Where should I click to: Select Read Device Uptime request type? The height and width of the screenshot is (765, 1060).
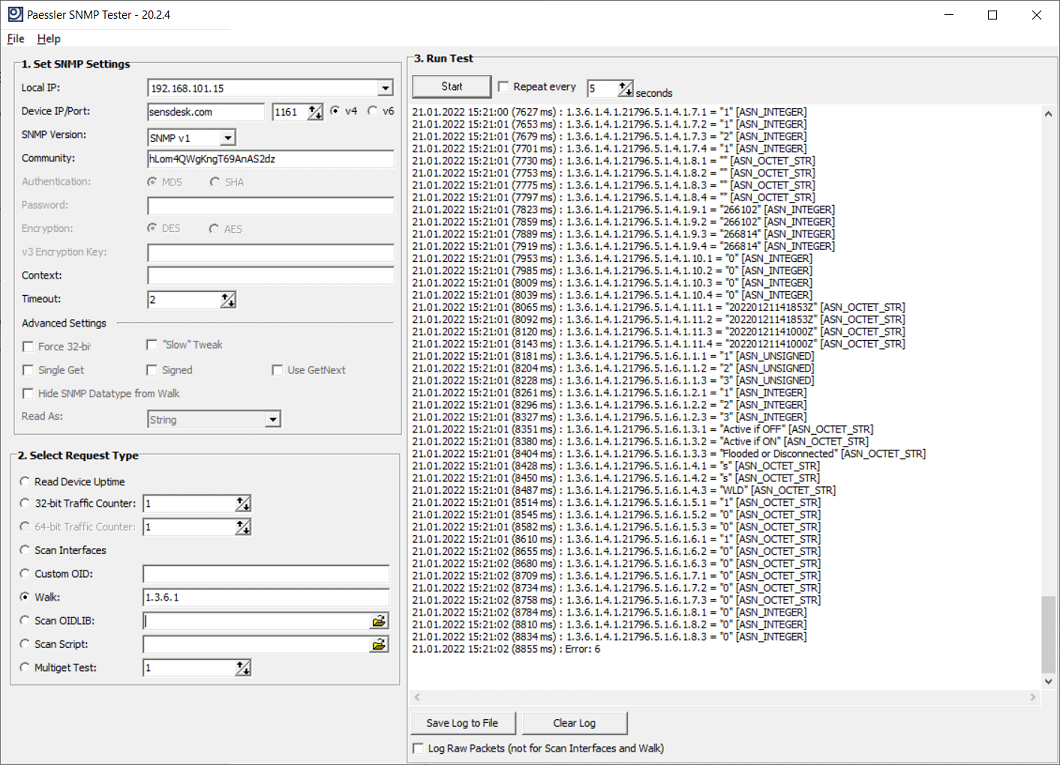(x=25, y=481)
